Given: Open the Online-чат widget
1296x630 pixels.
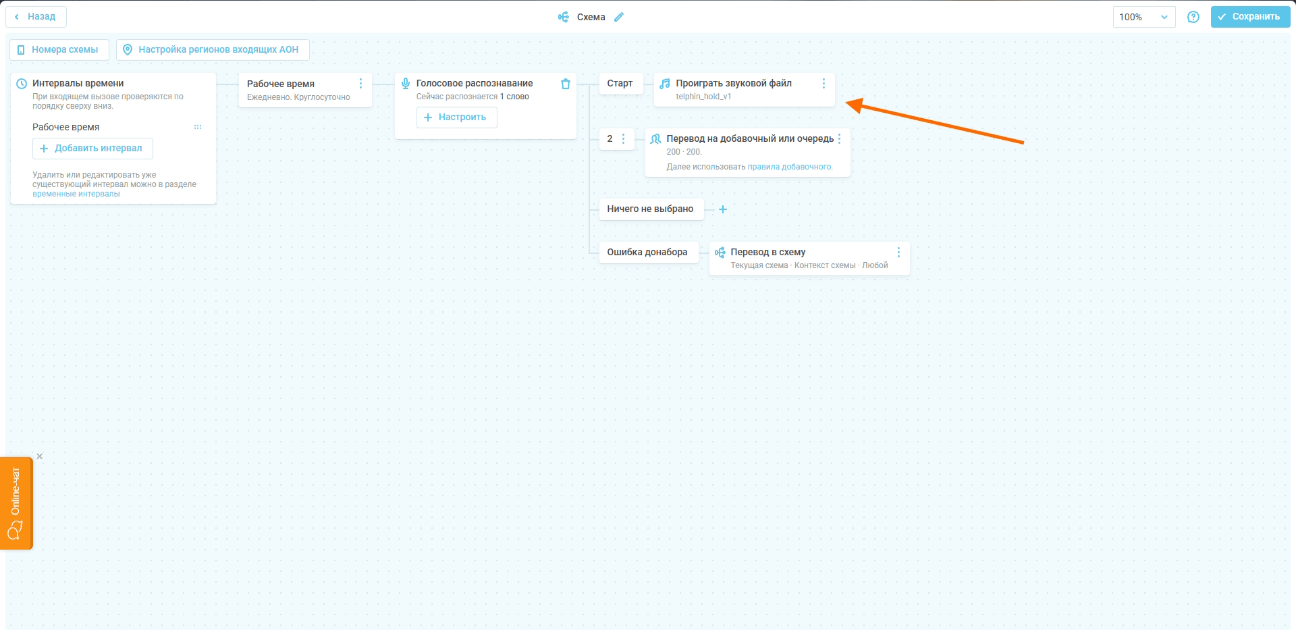Looking at the screenshot, I should pos(16,503).
